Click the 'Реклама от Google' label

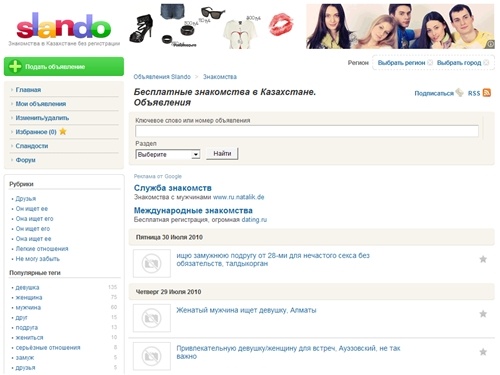click(x=158, y=176)
